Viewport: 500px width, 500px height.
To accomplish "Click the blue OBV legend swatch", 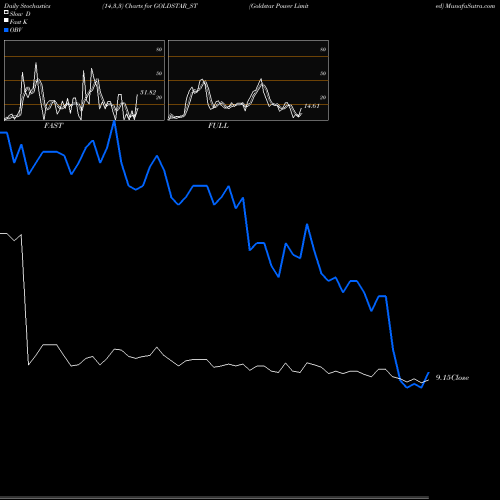I will pyautogui.click(x=6, y=30).
